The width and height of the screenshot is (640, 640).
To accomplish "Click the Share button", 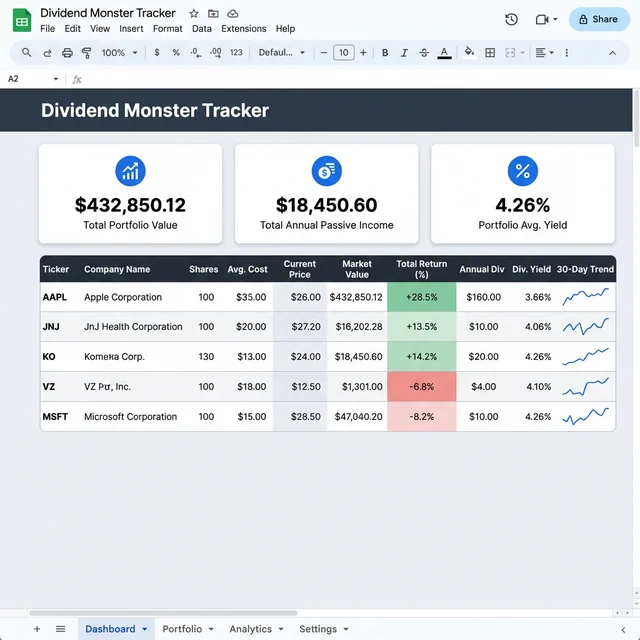I will pos(599,19).
